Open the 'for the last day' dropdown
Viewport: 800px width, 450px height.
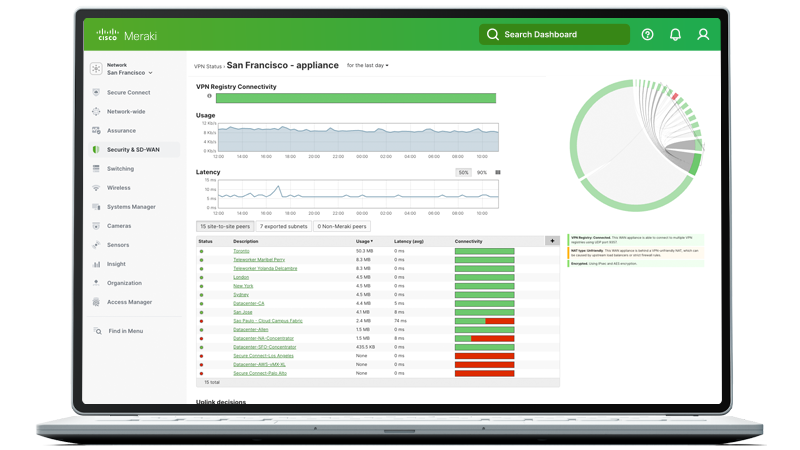(367, 65)
